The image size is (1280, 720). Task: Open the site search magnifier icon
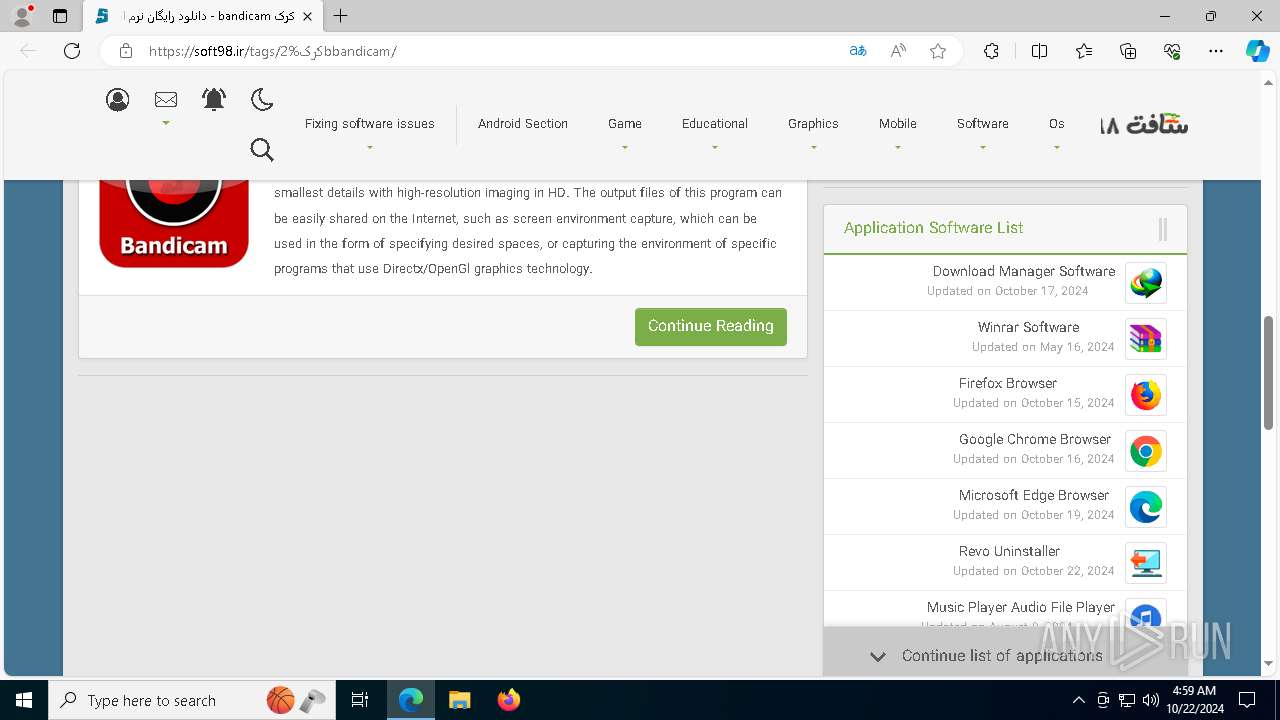point(262,149)
